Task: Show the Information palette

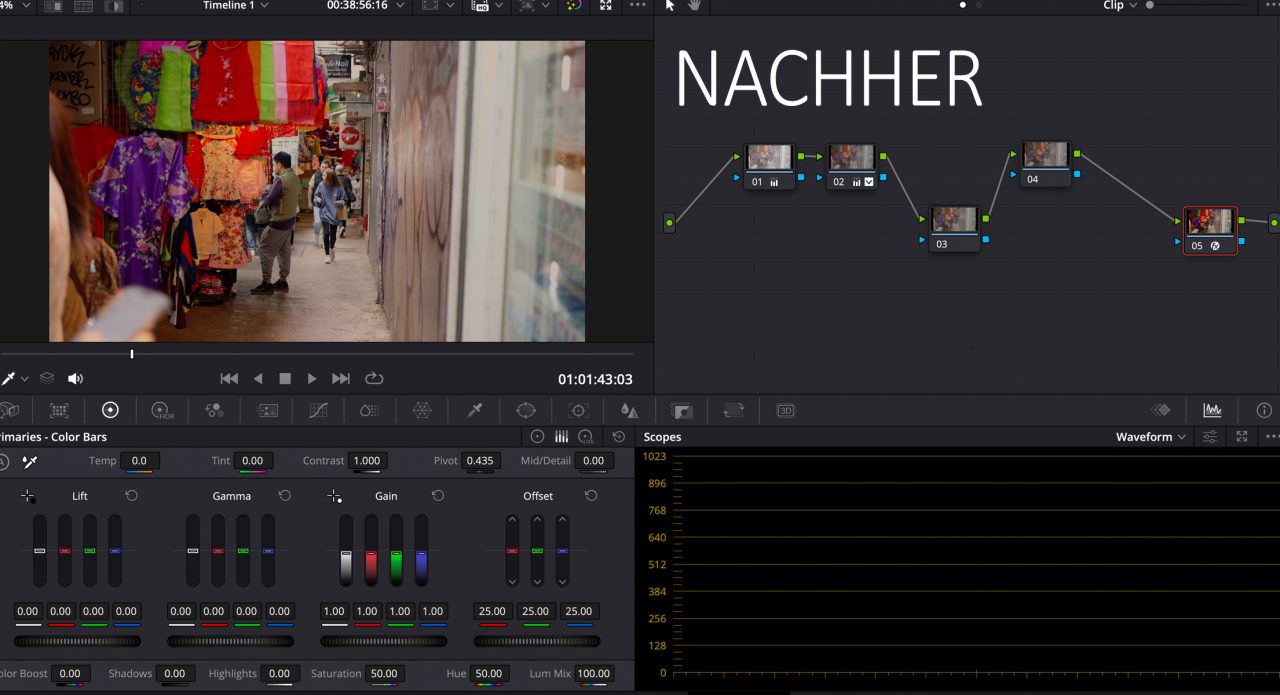Action: [1264, 410]
